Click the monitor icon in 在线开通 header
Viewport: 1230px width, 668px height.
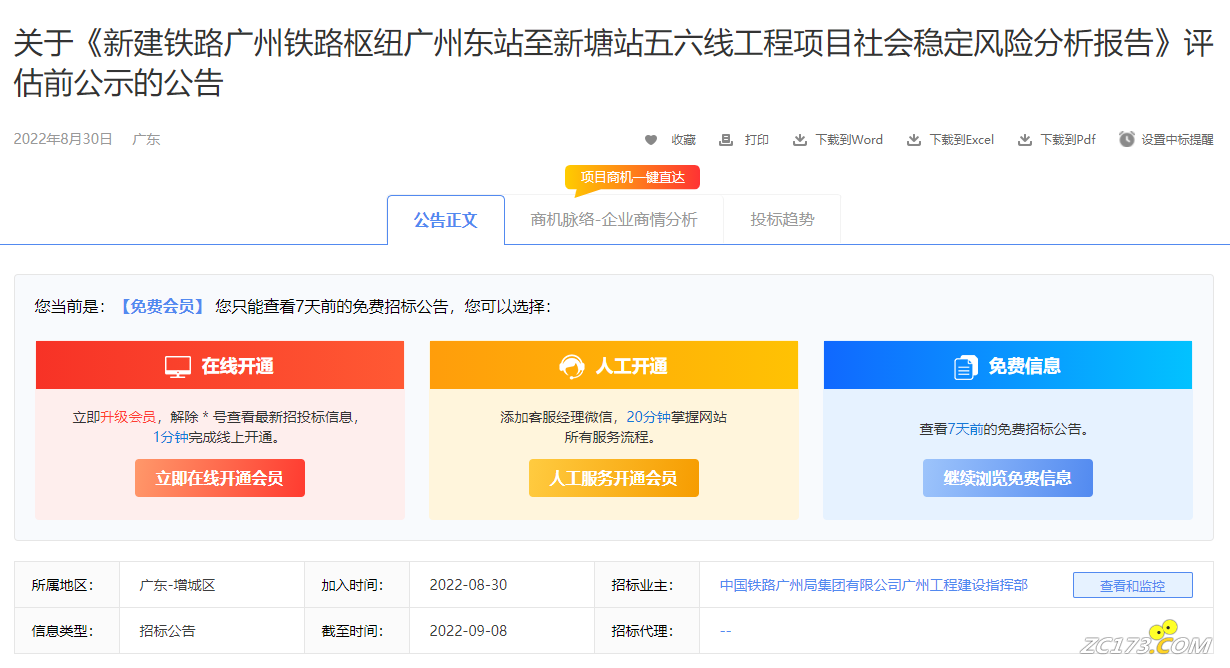(x=178, y=367)
